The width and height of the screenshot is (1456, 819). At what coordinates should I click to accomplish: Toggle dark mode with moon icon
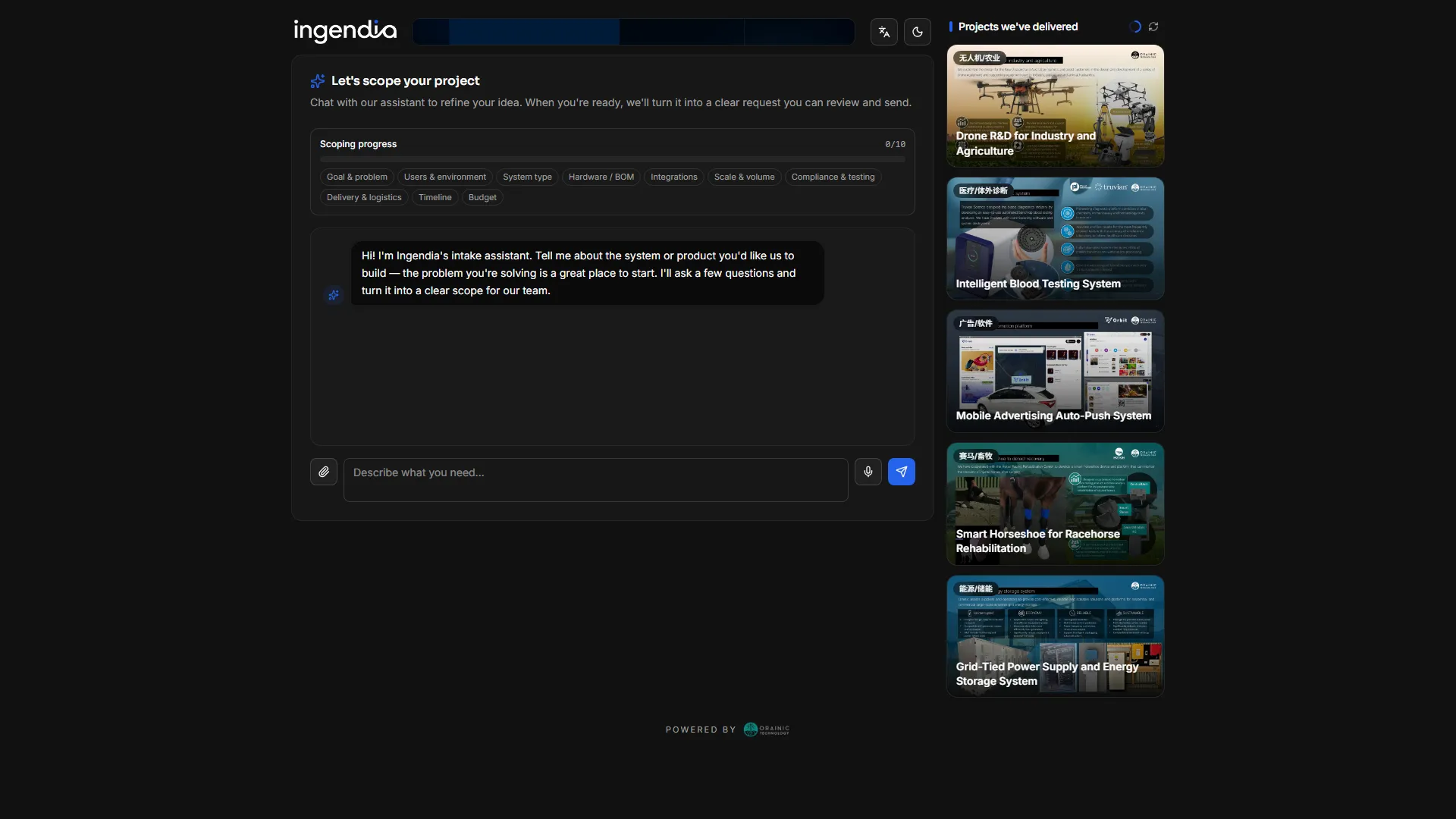[x=917, y=32]
